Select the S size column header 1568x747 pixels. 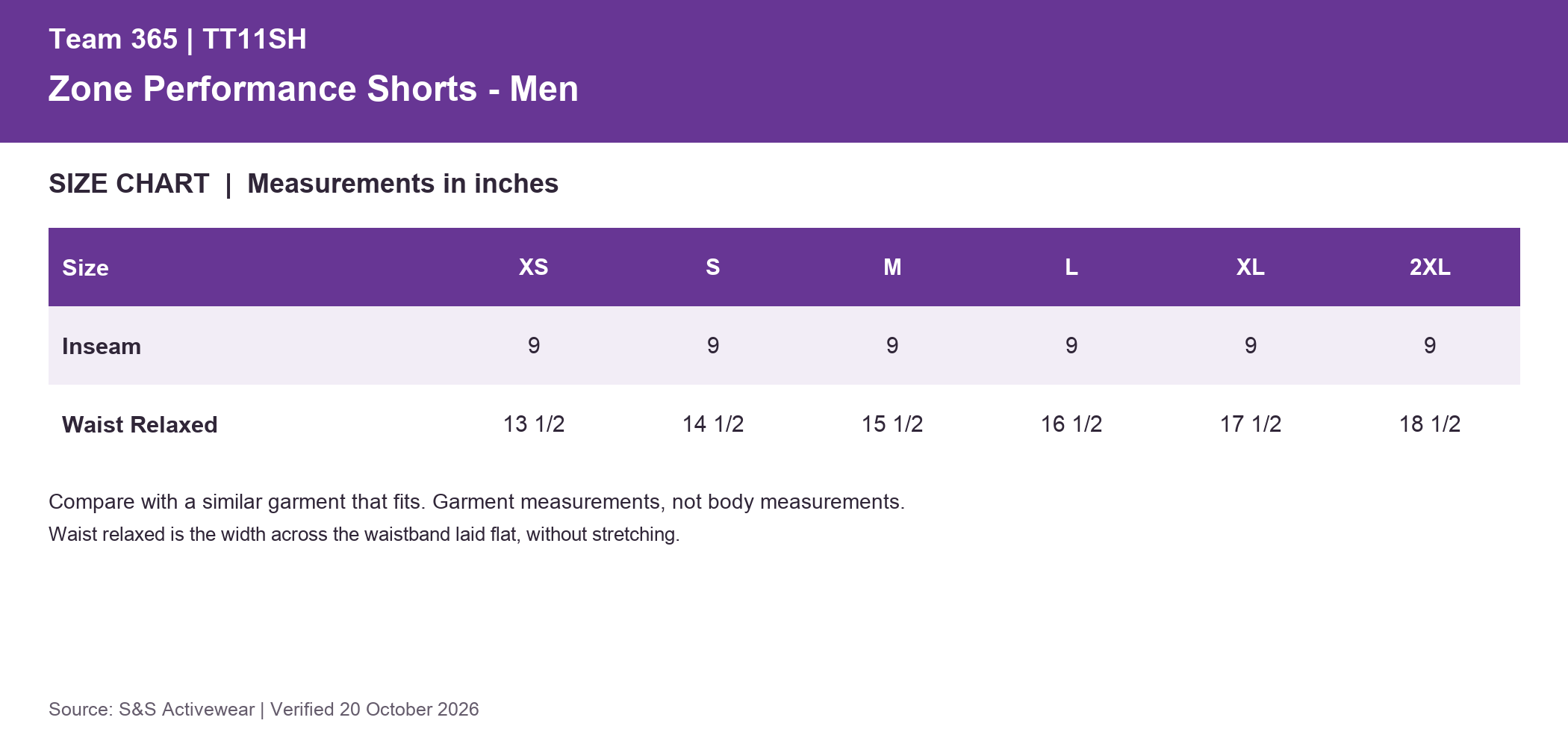pyautogui.click(x=713, y=267)
